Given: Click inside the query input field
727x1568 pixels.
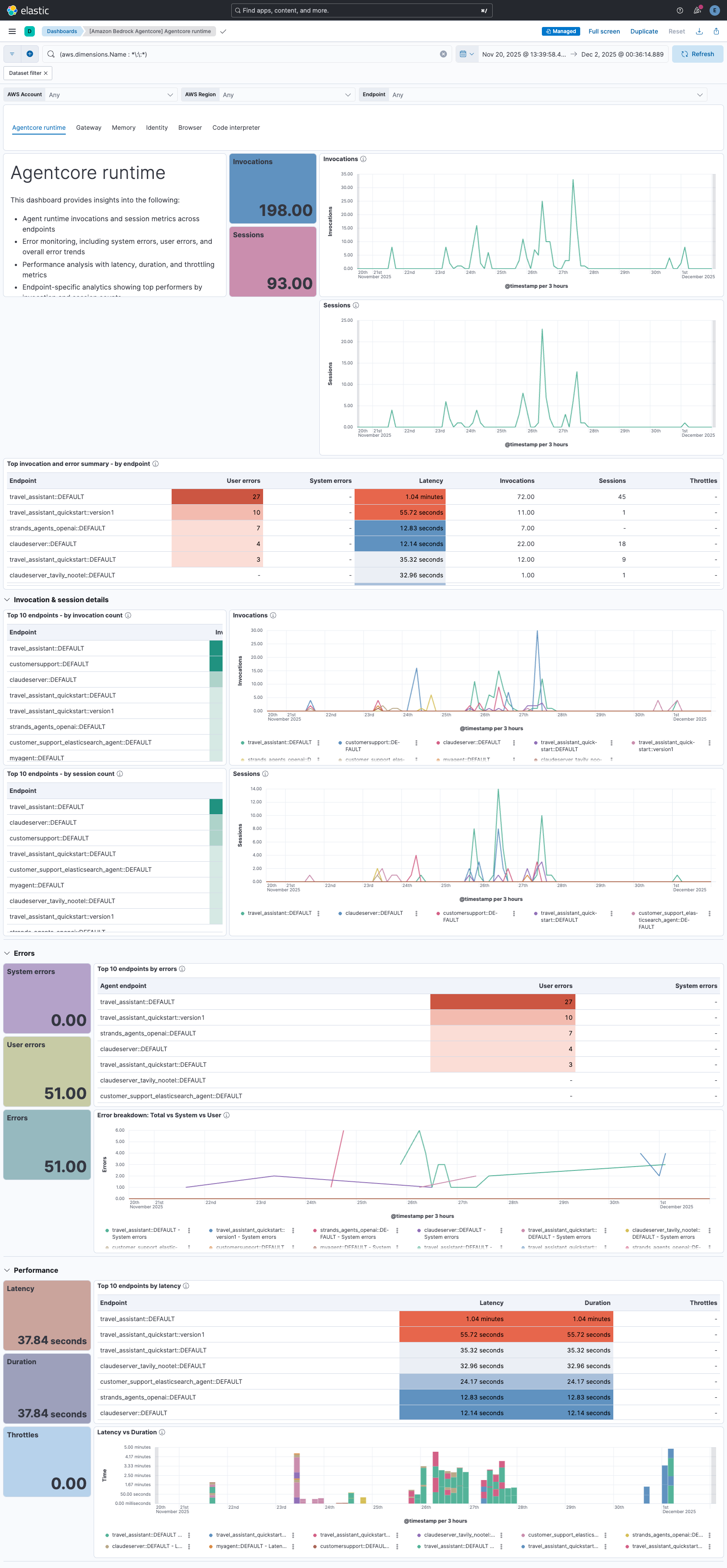Looking at the screenshot, I should [x=243, y=54].
